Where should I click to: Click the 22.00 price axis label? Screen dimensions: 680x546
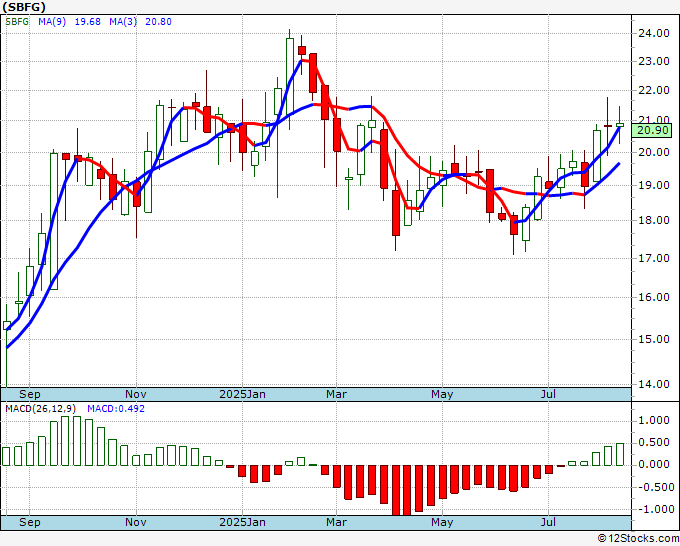tap(654, 90)
